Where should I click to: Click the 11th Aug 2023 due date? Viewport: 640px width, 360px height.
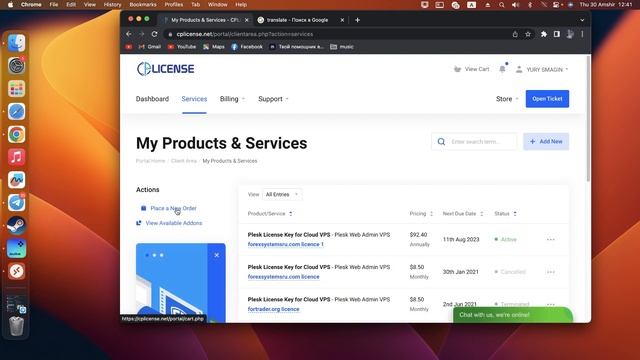[x=461, y=240]
